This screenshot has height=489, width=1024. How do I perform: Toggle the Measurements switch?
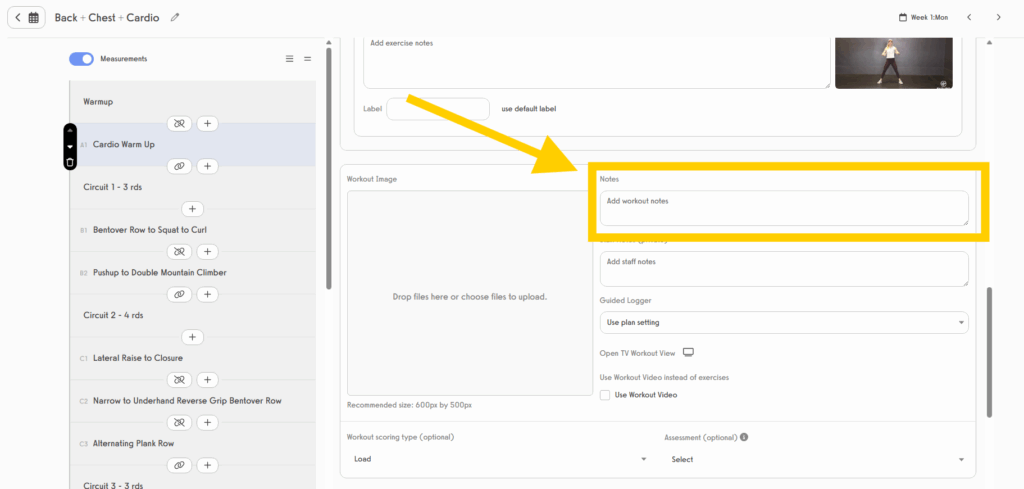(82, 59)
